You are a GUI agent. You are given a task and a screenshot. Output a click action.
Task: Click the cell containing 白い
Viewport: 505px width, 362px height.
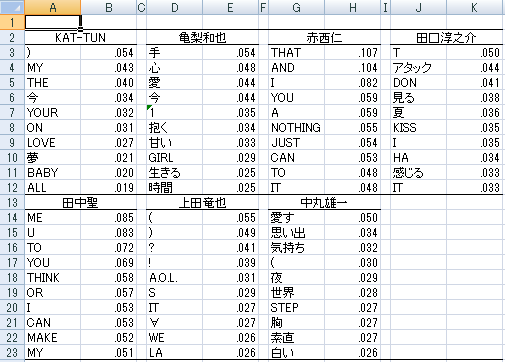pyautogui.click(x=296, y=352)
